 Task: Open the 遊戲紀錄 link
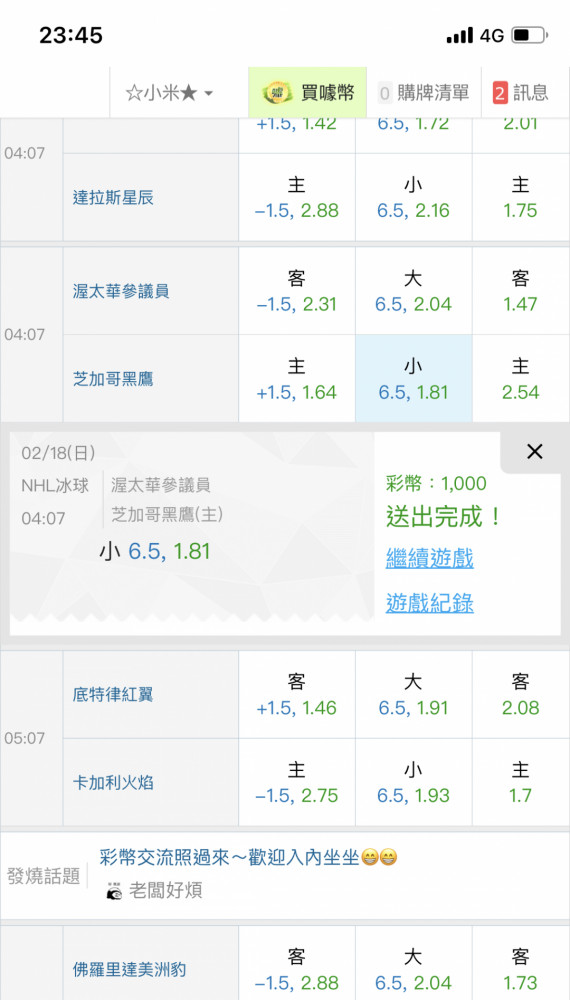(x=430, y=603)
